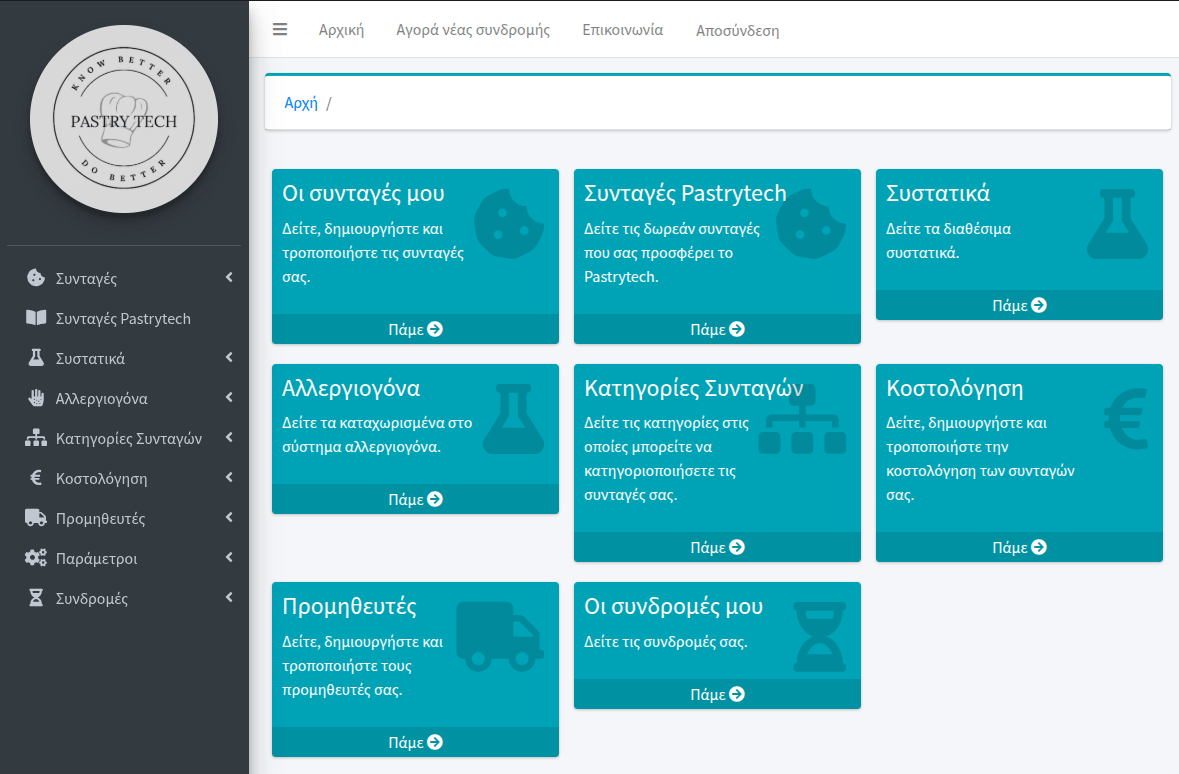Click the truck icon beside Προμηθευτές in the sidebar
This screenshot has width=1179, height=774.
(35, 518)
